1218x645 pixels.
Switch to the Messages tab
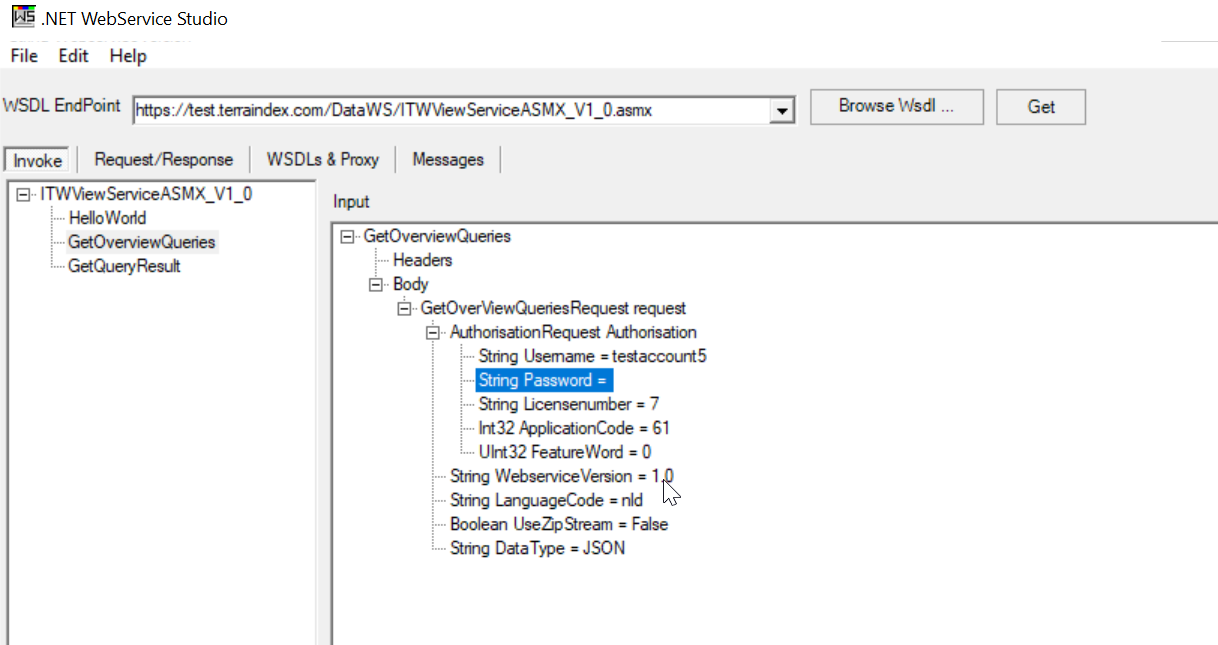pyautogui.click(x=448, y=159)
